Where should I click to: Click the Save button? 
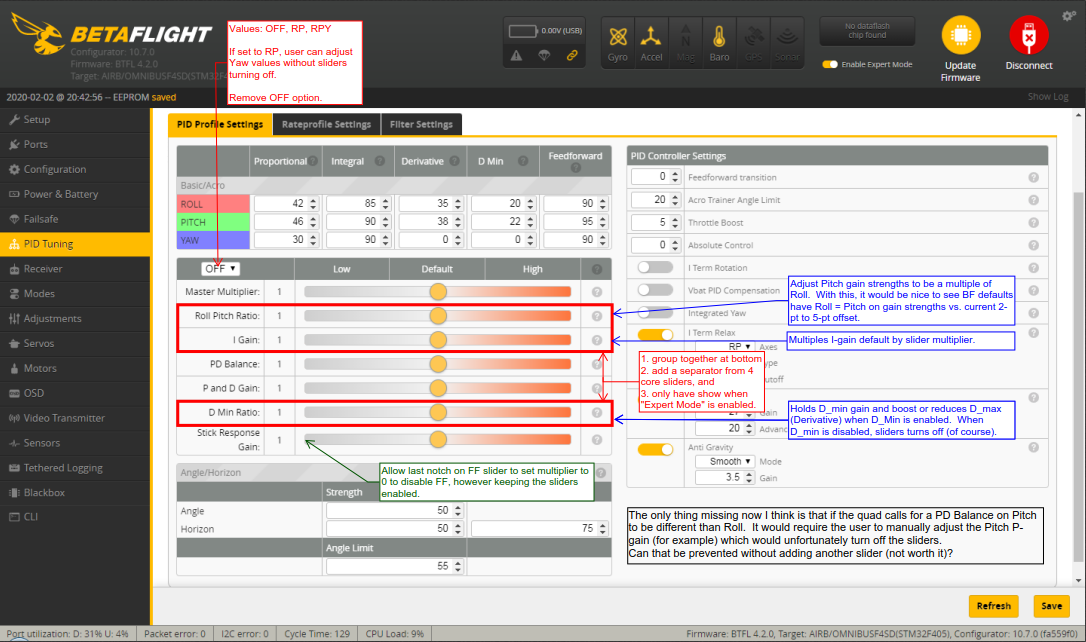click(1051, 606)
